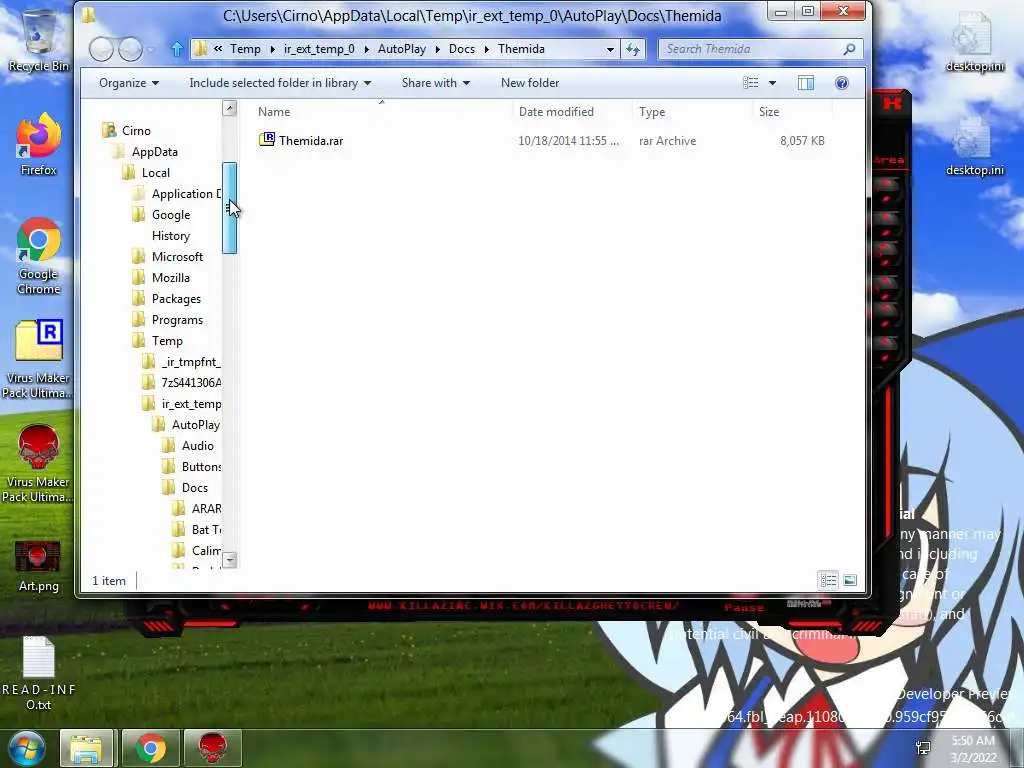The width and height of the screenshot is (1024, 768).
Task: Switch to Chrome on the taskbar
Action: point(150,748)
